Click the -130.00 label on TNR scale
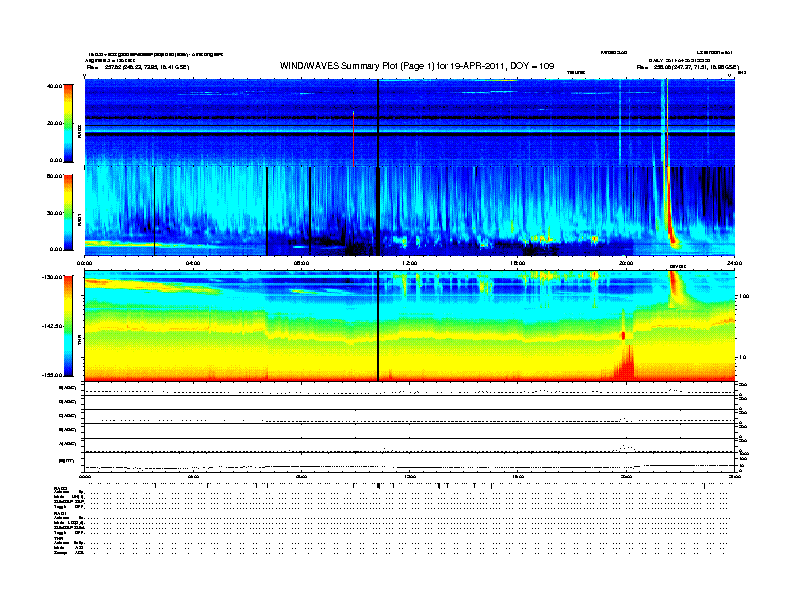The image size is (792, 612). coord(53,277)
